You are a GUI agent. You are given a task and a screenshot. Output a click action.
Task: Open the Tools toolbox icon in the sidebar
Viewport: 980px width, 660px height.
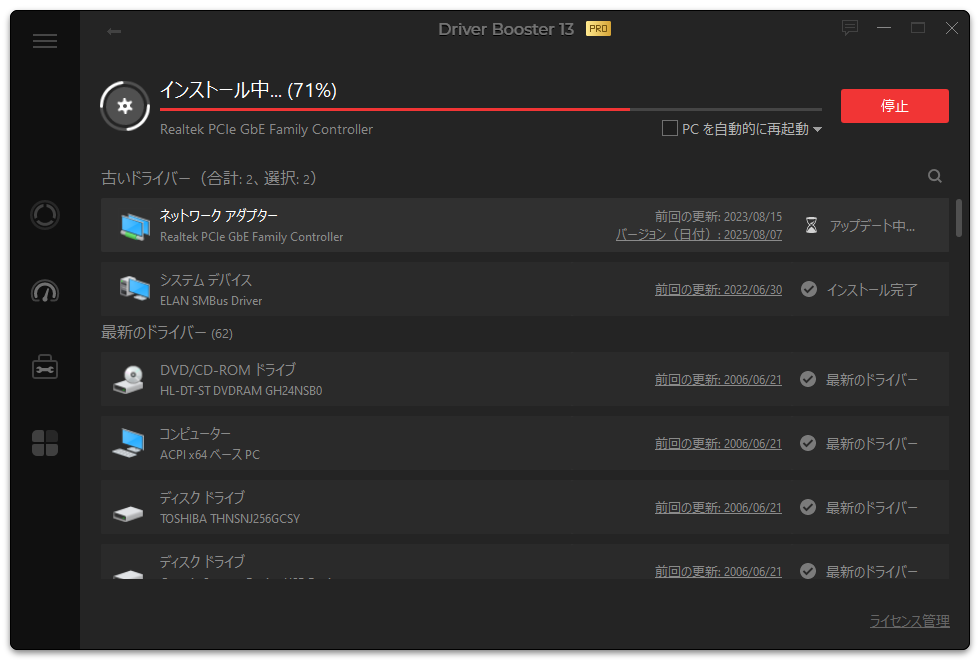(45, 367)
